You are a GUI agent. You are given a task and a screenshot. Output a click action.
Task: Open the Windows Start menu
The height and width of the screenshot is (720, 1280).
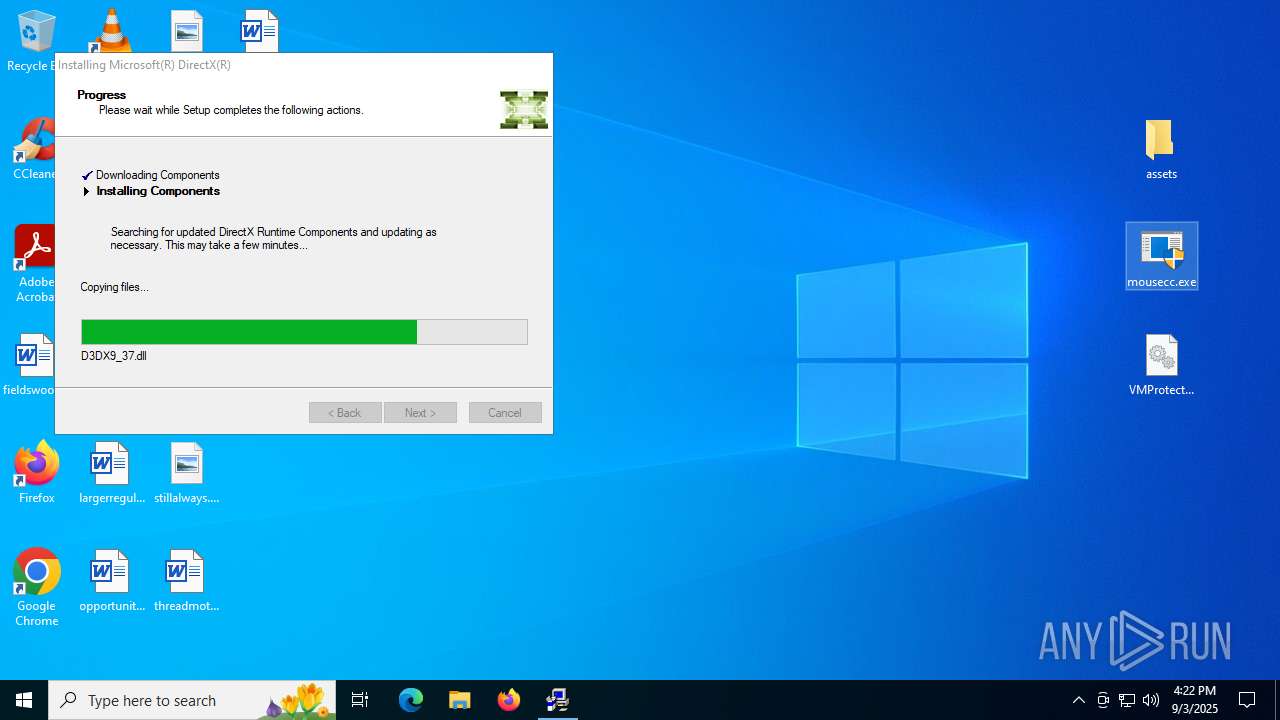pyautogui.click(x=24, y=700)
